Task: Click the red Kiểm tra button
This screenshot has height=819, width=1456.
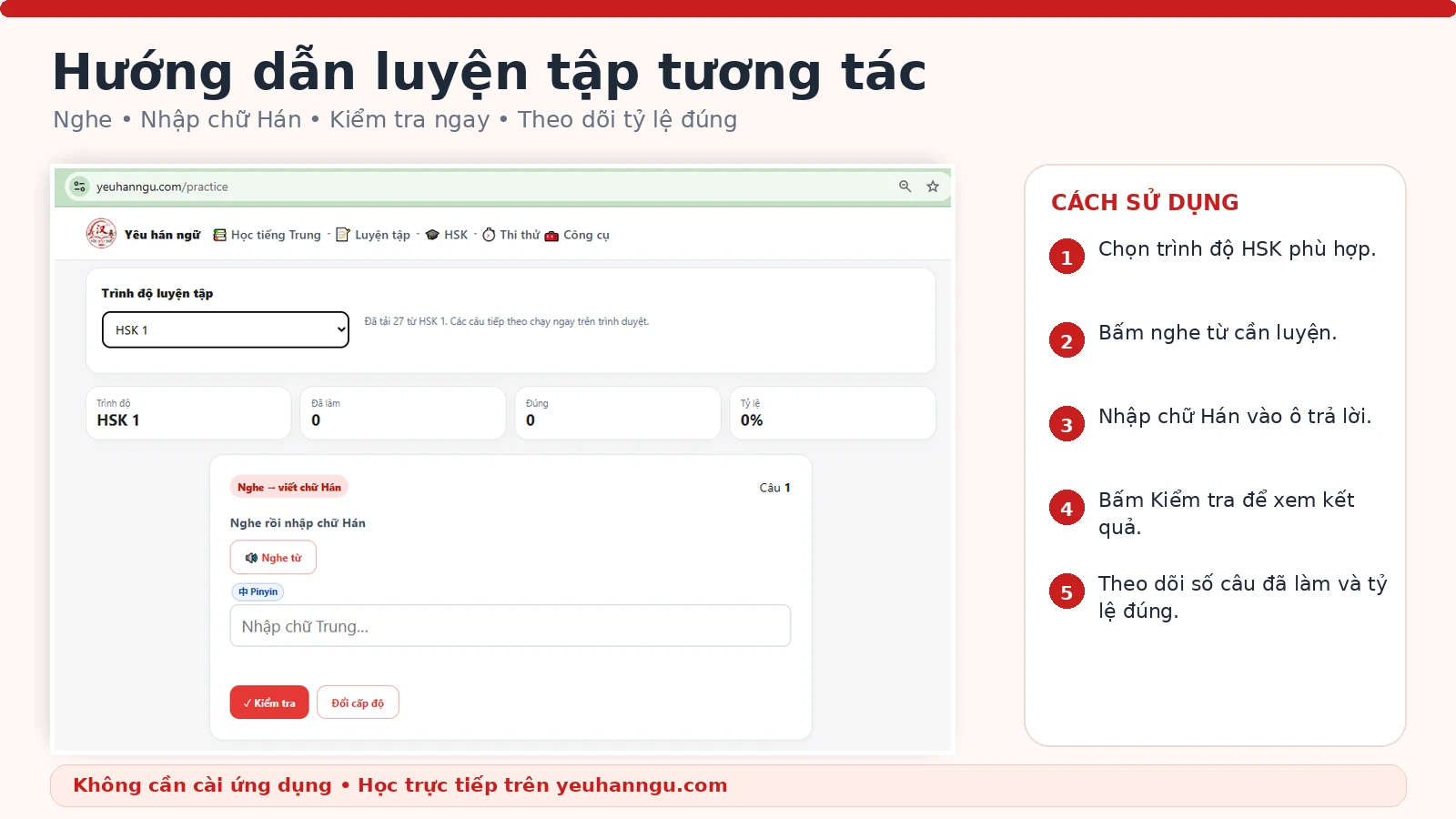Action: pyautogui.click(x=269, y=703)
